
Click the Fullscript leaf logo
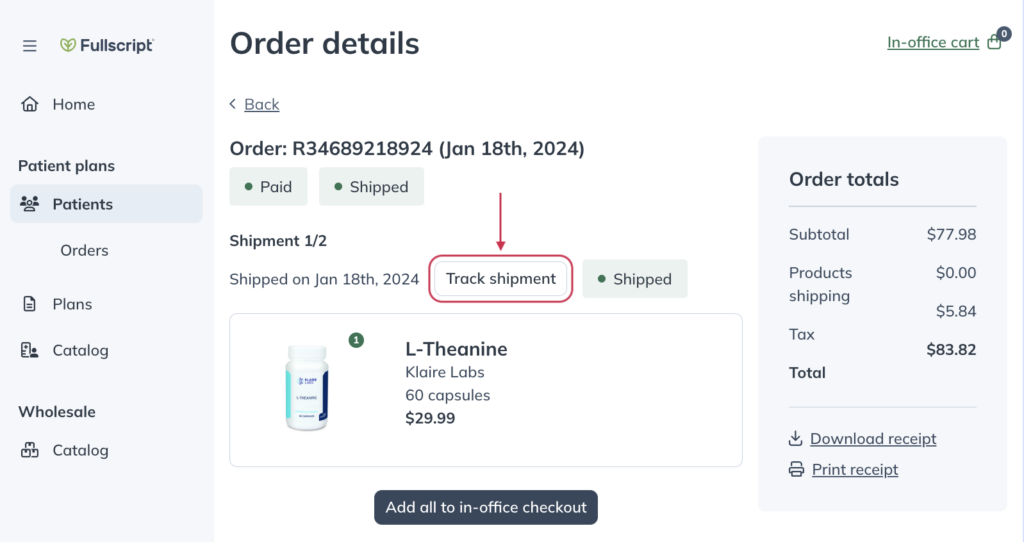pos(68,45)
